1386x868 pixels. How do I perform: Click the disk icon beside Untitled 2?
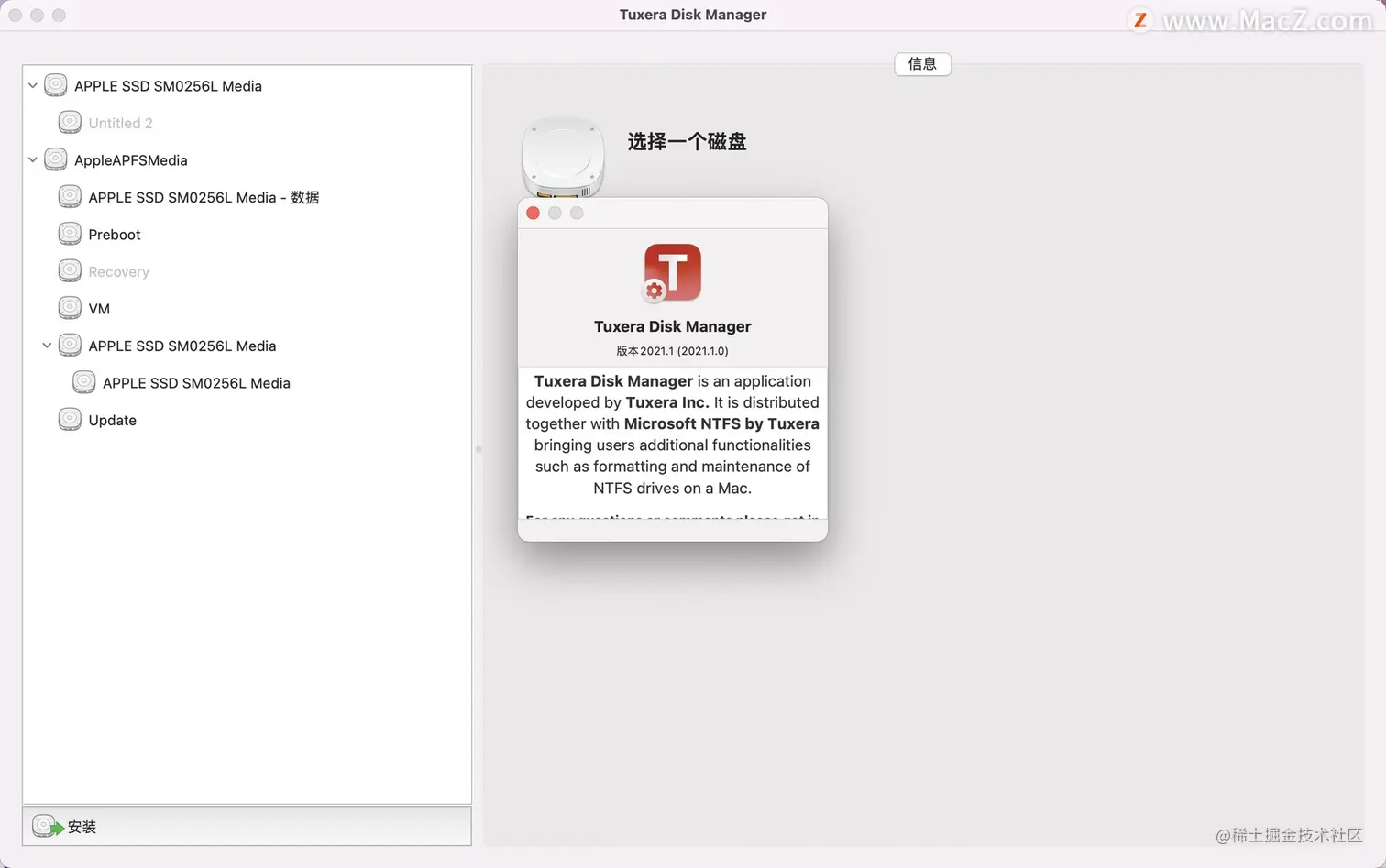tap(70, 122)
